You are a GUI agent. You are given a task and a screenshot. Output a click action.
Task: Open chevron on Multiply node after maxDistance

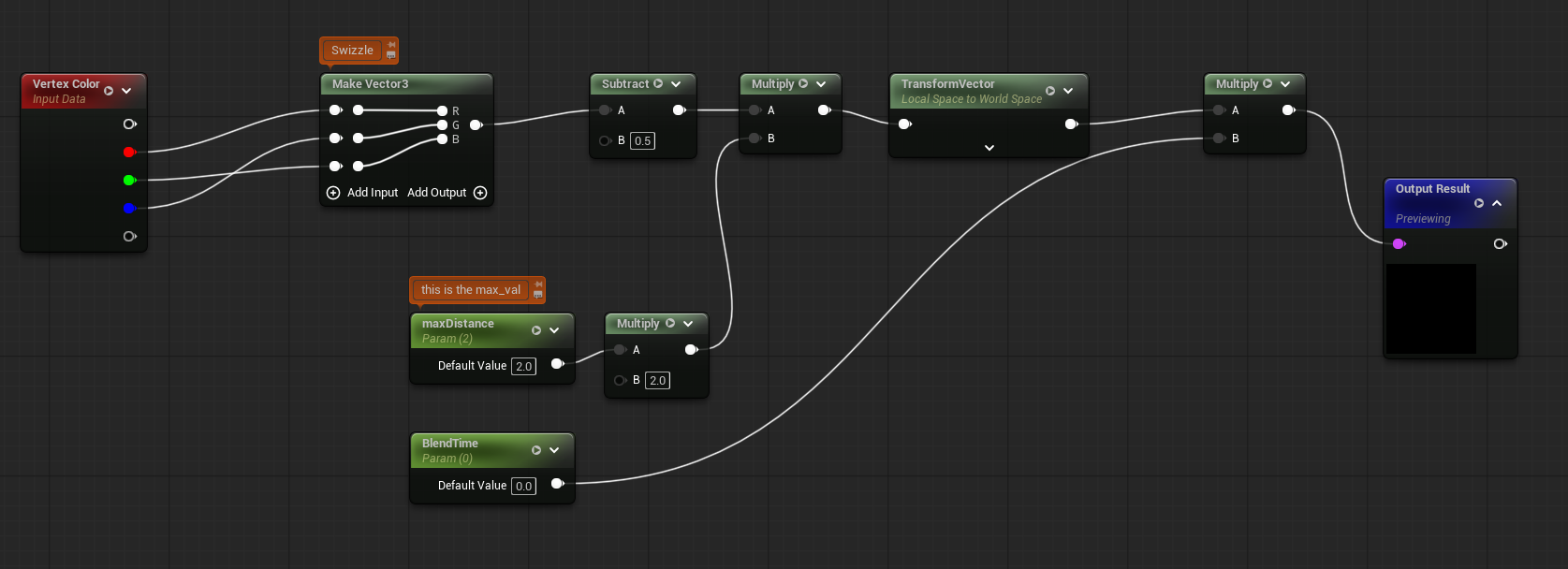[688, 323]
